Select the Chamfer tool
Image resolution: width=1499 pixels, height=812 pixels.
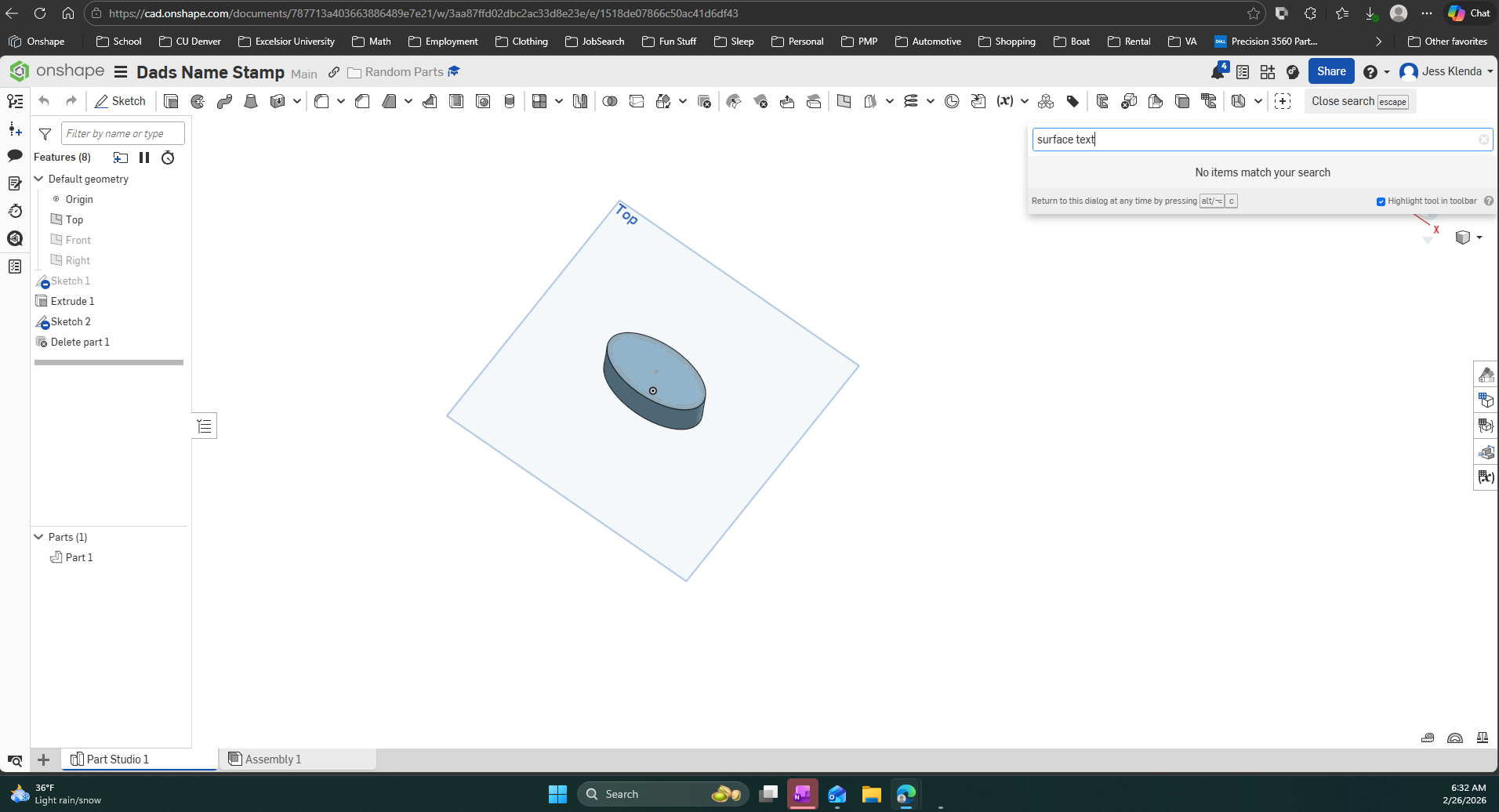point(362,101)
